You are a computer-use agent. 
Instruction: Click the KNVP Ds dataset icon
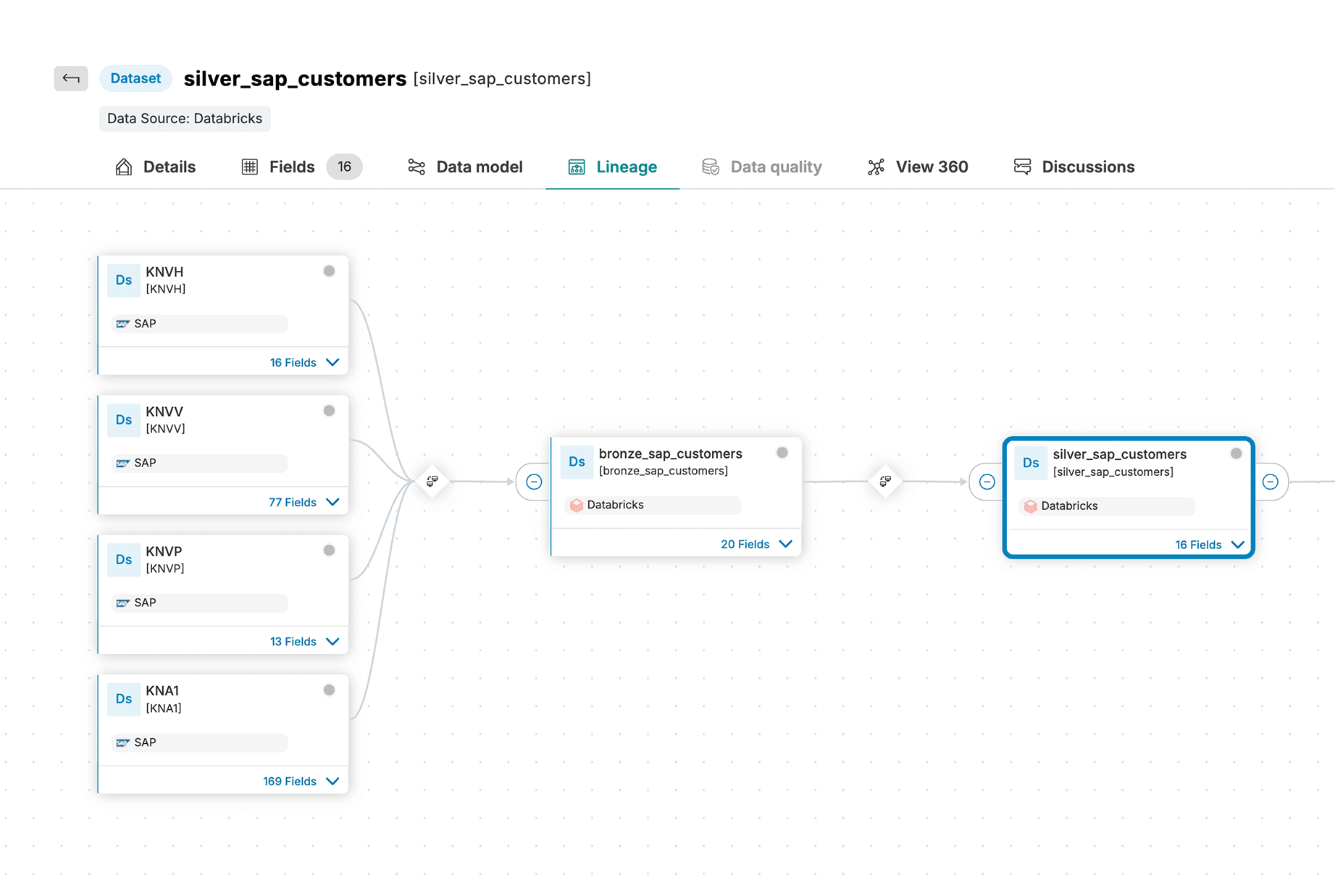[x=124, y=560]
